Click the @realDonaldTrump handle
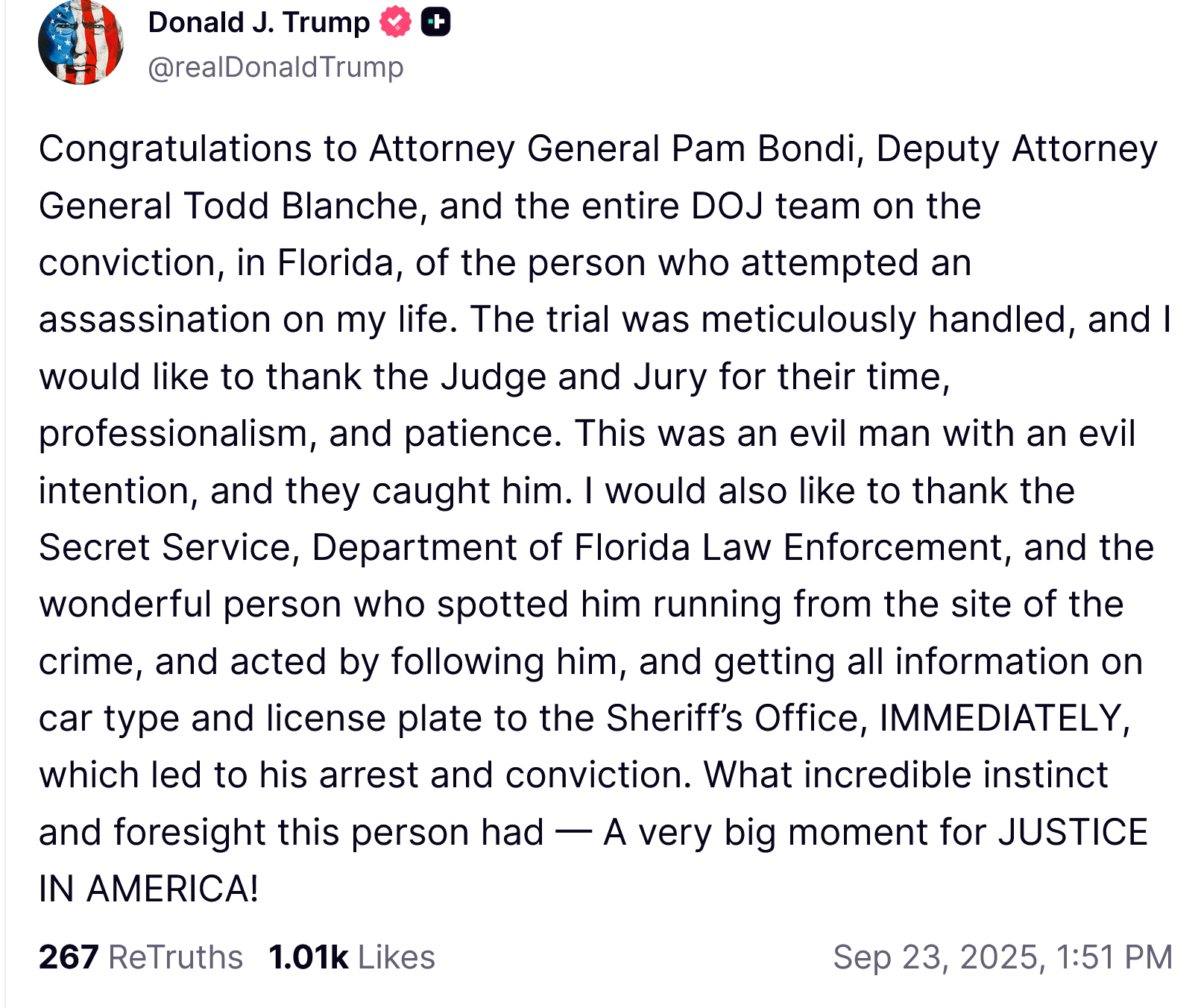 (x=276, y=67)
